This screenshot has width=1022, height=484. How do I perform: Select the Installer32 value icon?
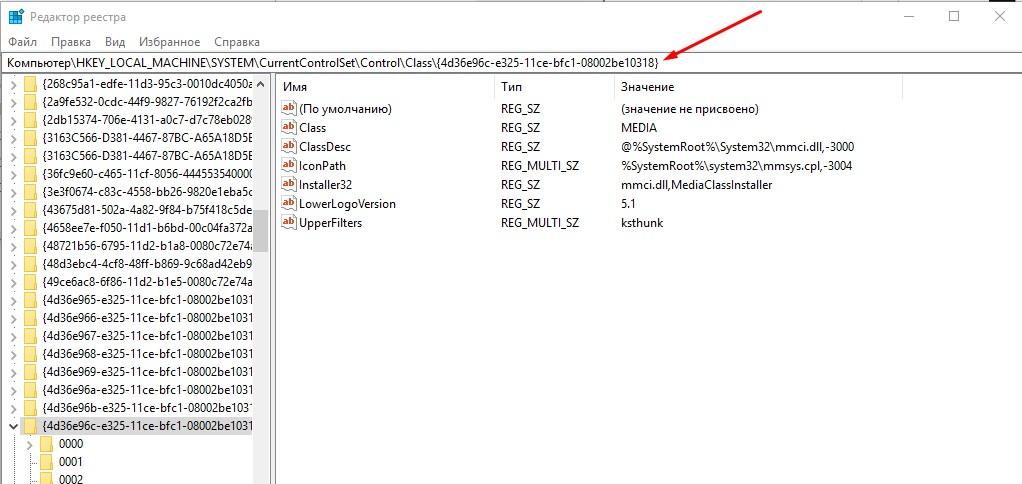pyautogui.click(x=290, y=185)
